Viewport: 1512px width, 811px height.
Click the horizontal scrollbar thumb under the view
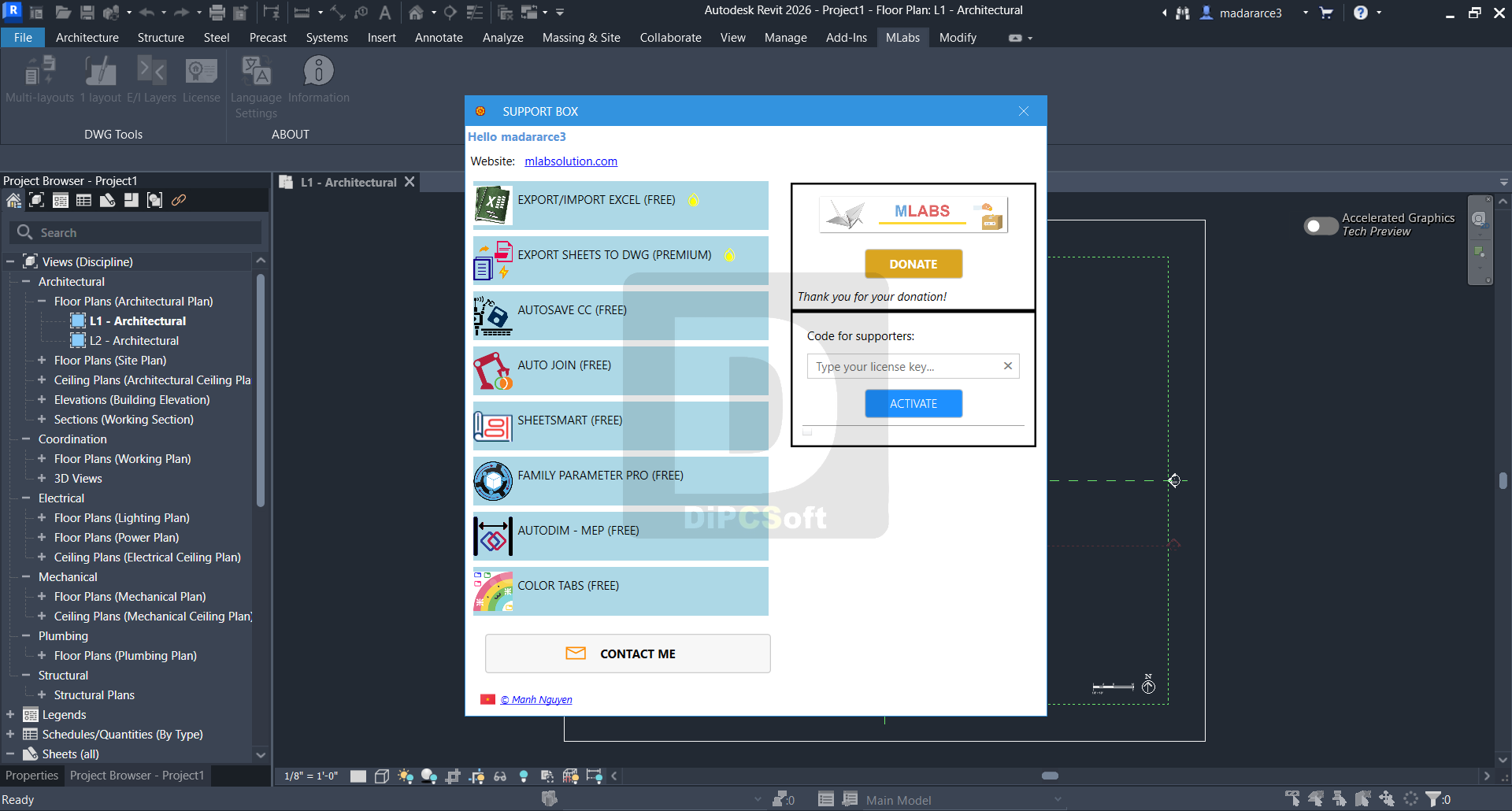(1050, 776)
